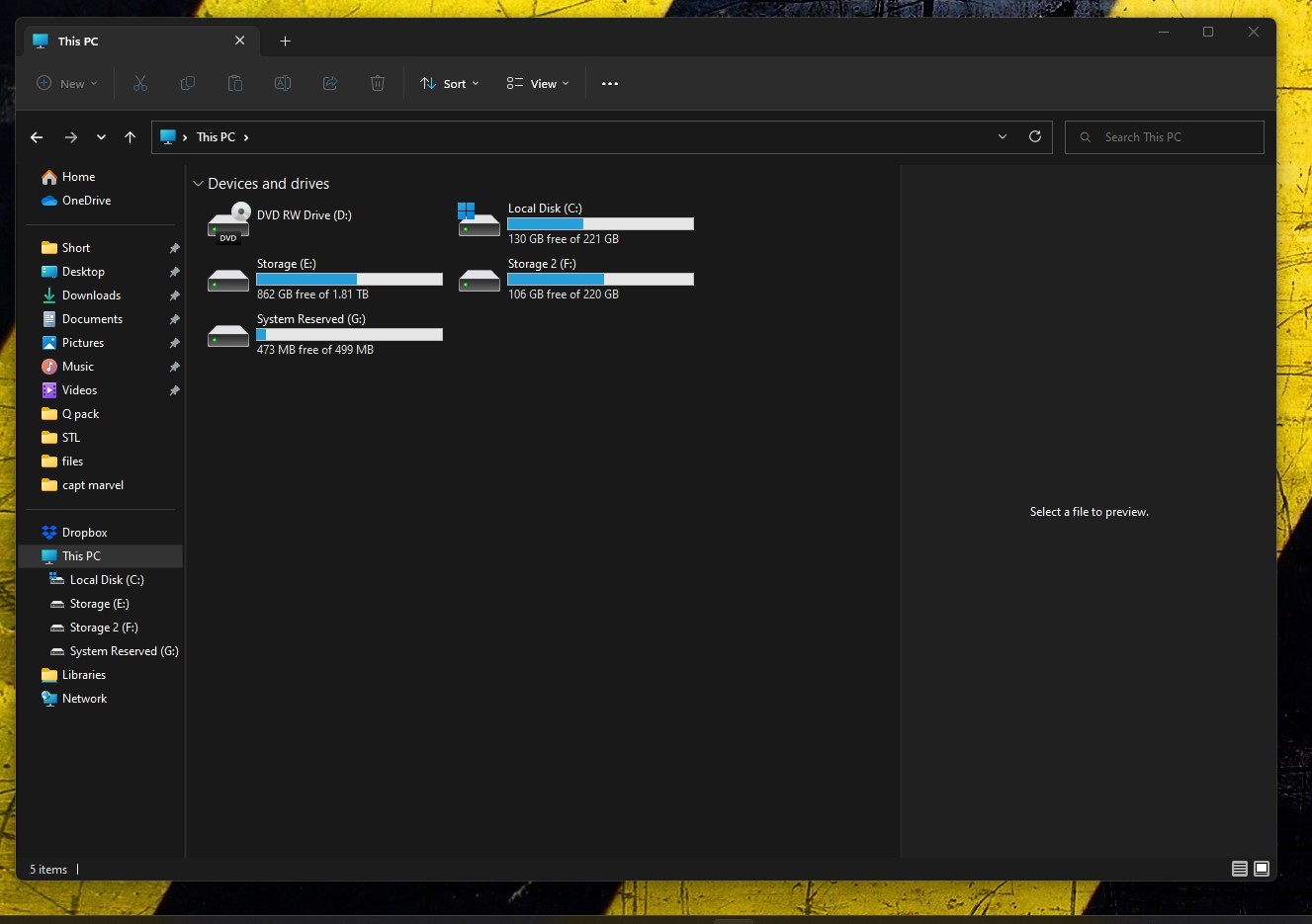
Task: Open recent locations dropdown arrow
Action: 101,137
